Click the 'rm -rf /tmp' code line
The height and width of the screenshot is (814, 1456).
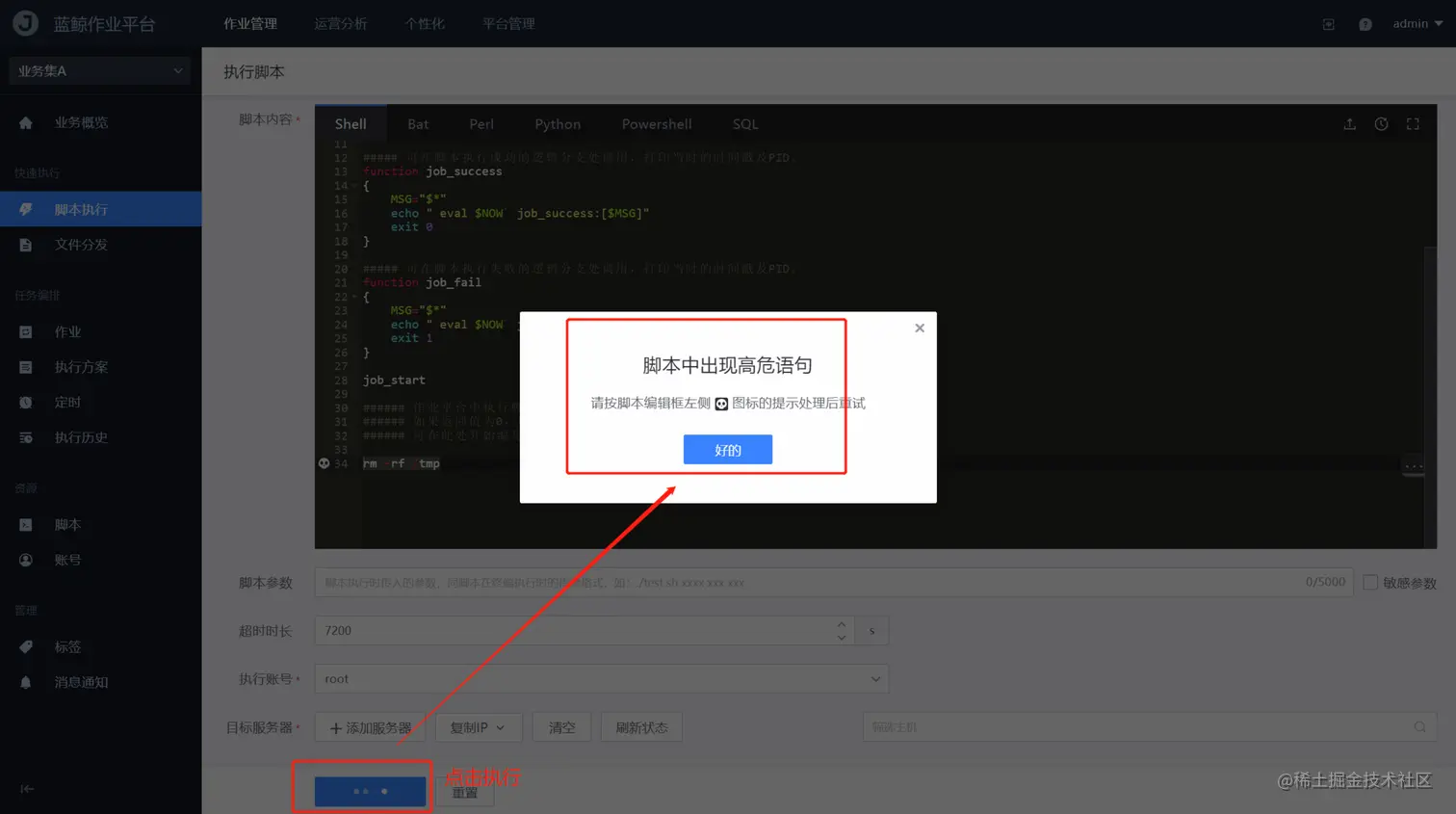(x=402, y=463)
